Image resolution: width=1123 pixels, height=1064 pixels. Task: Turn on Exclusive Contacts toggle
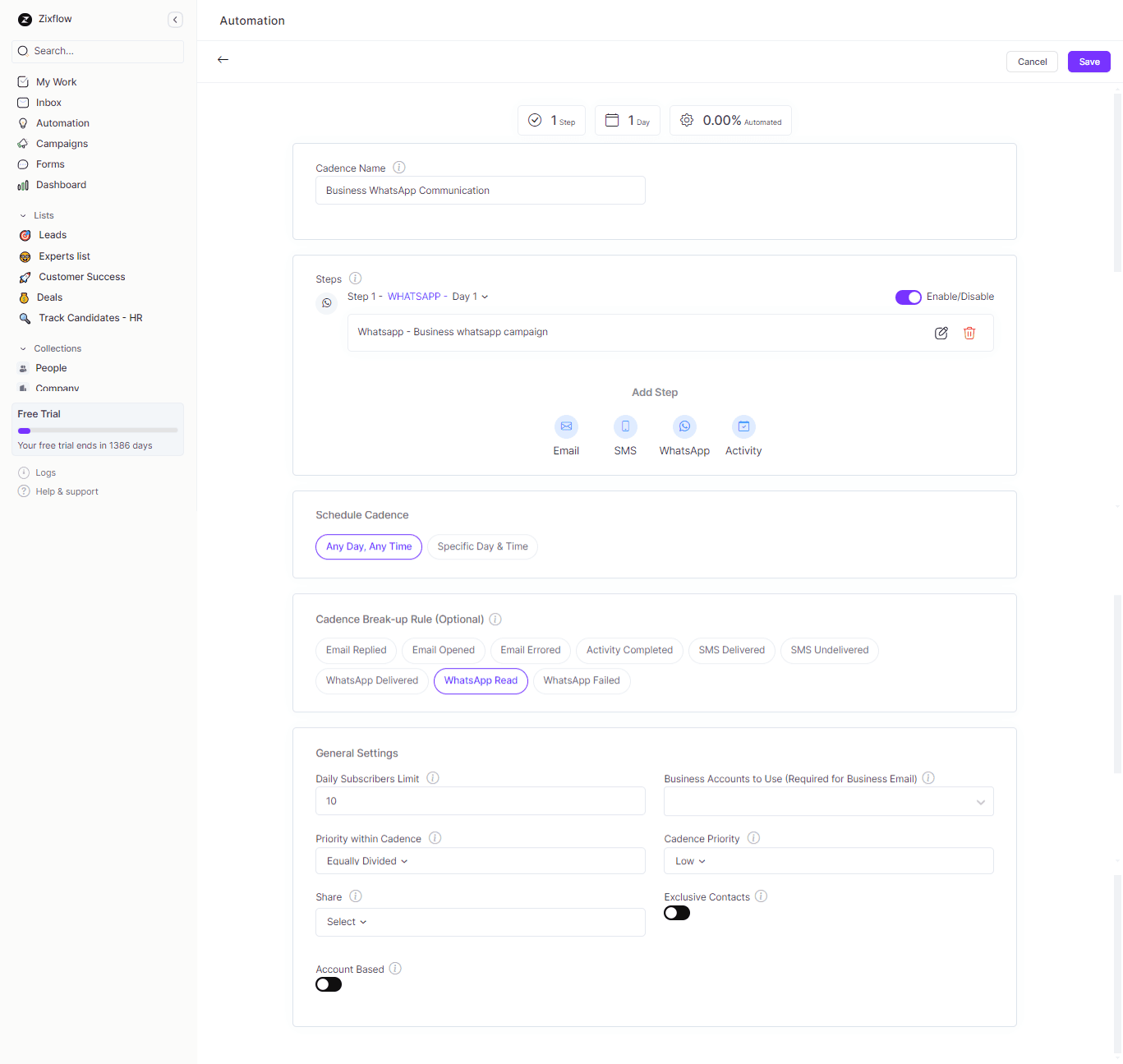[x=677, y=913]
